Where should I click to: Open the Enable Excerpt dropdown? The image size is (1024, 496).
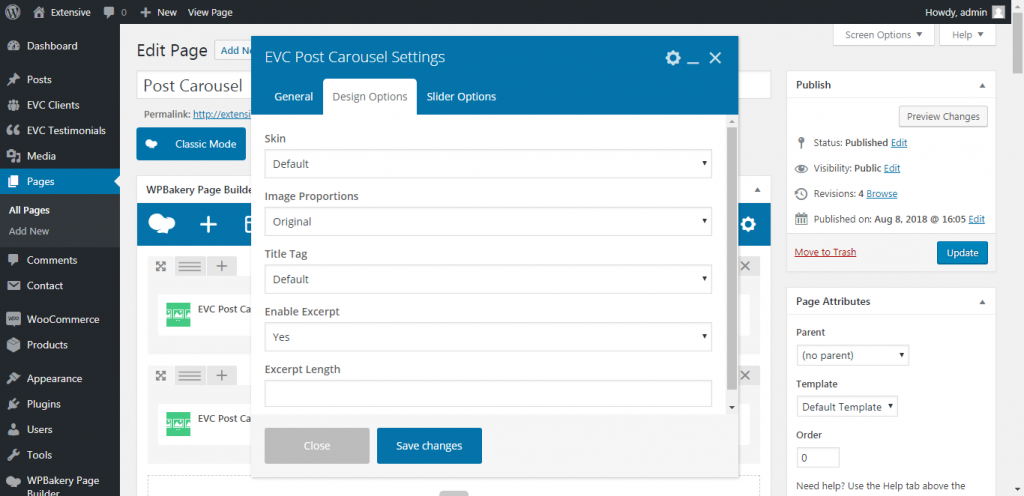coord(488,337)
